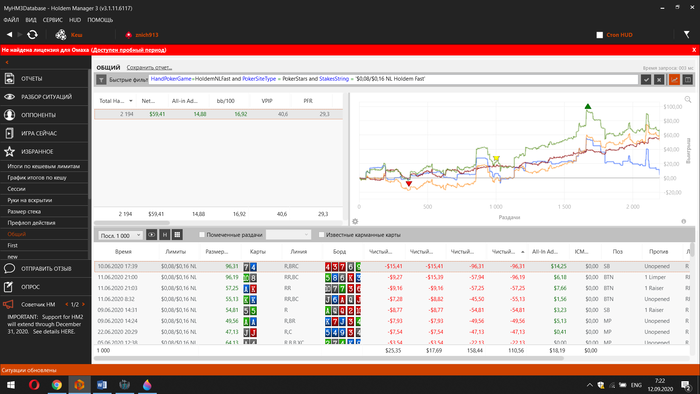Apply the quick filter with the checkmark

pyautogui.click(x=646, y=79)
